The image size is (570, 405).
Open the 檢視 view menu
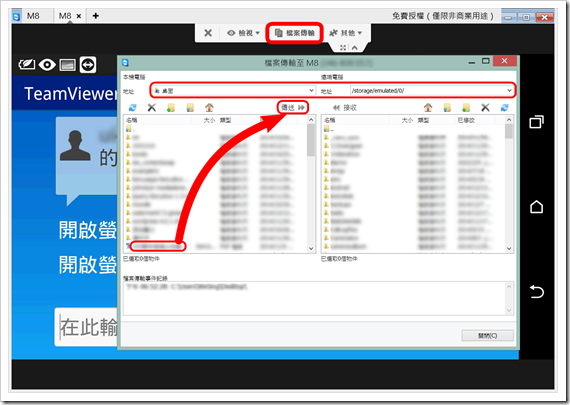(243, 33)
